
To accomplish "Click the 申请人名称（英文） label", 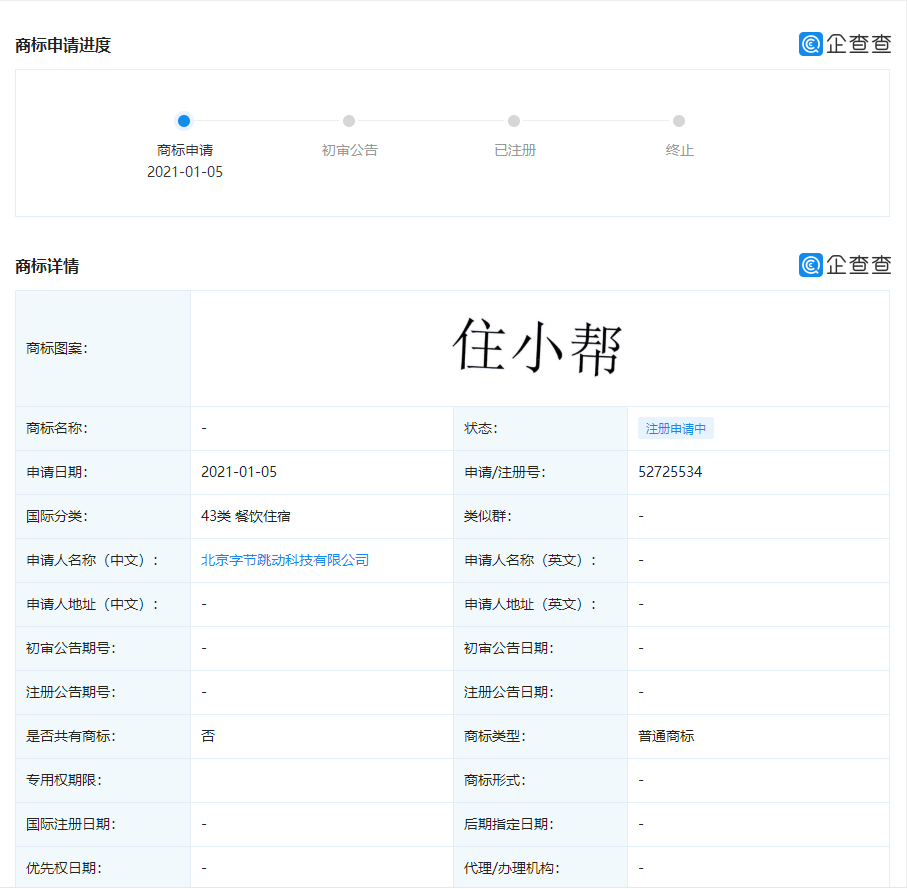I will [530, 560].
